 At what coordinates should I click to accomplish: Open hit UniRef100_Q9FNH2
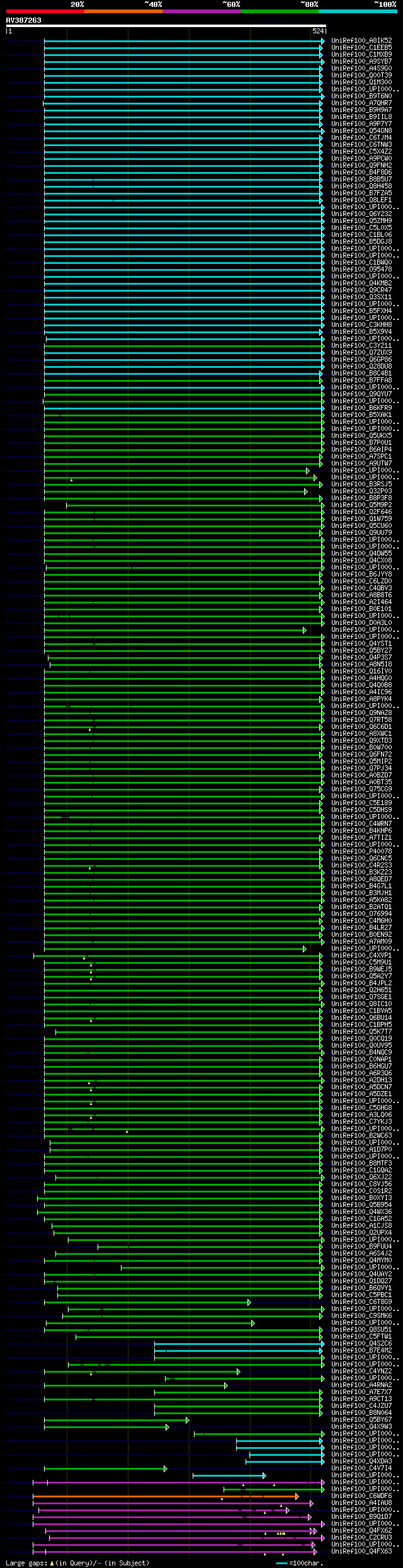click(x=361, y=165)
